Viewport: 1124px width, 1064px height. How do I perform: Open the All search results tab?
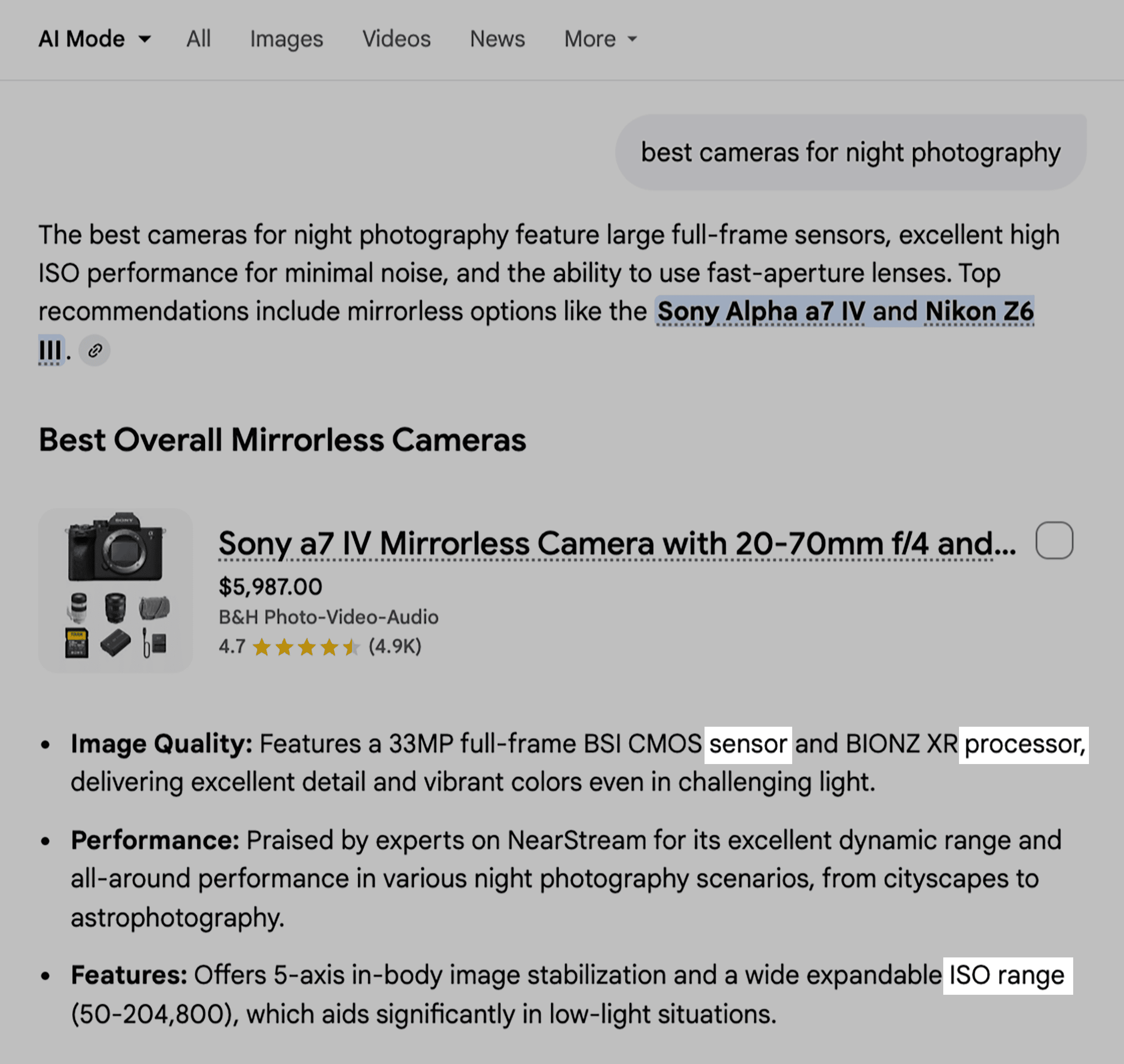(198, 39)
